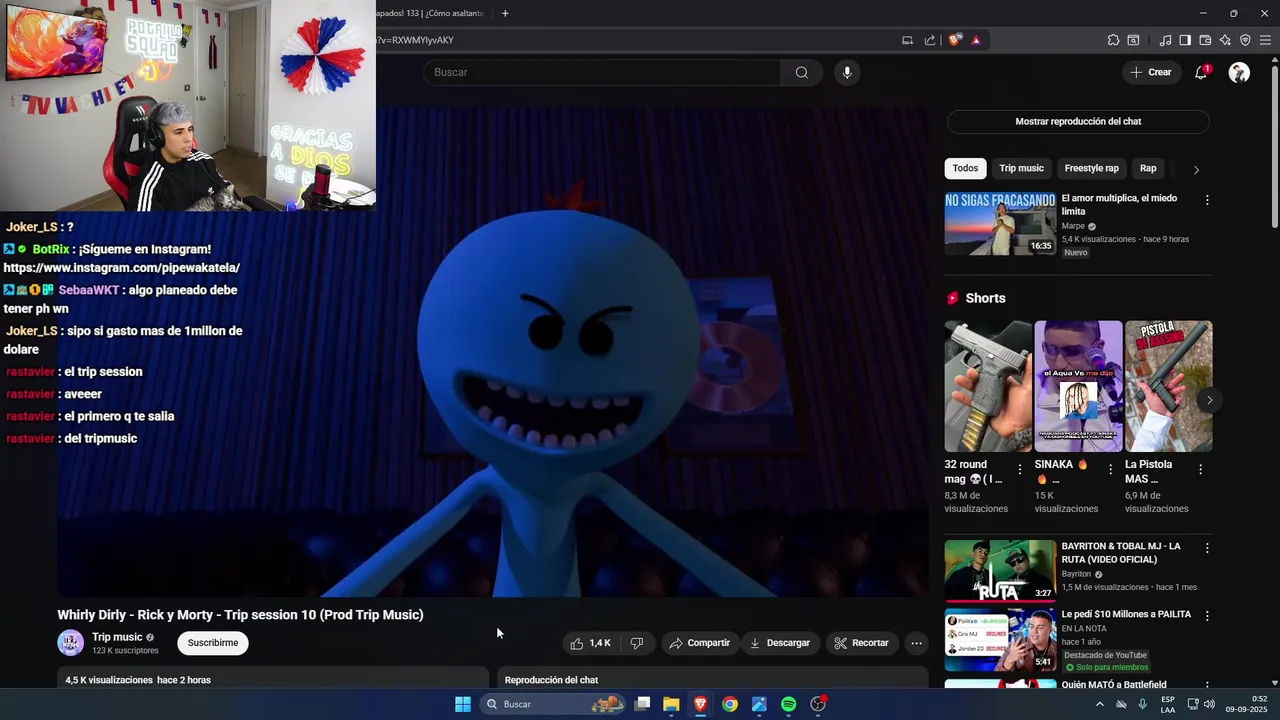Open options for 'SINAKA' short
Viewport: 1280px width, 720px height.
pyautogui.click(x=1110, y=468)
